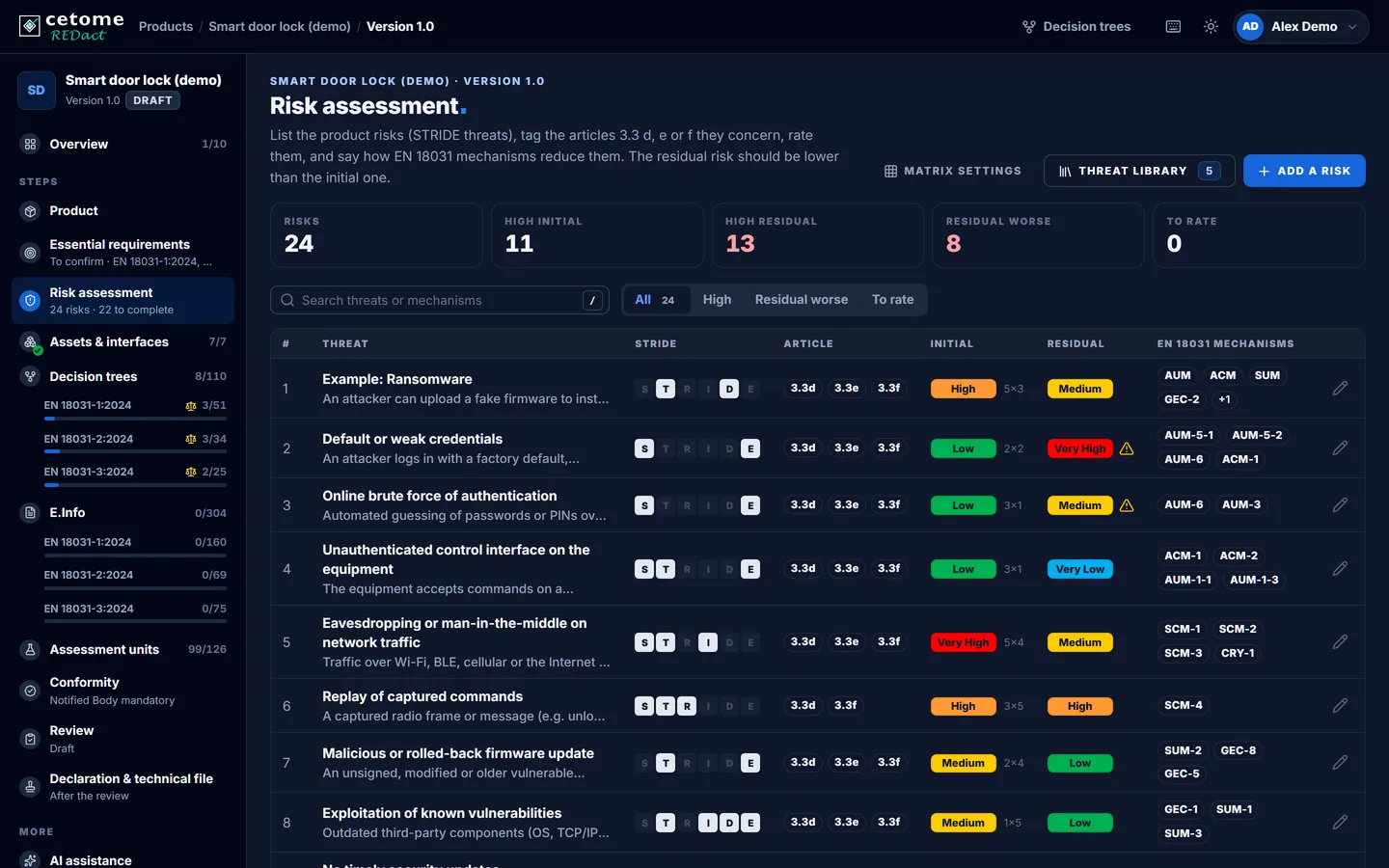The width and height of the screenshot is (1389, 868).
Task: Select the High filter tab
Action: coord(717,300)
